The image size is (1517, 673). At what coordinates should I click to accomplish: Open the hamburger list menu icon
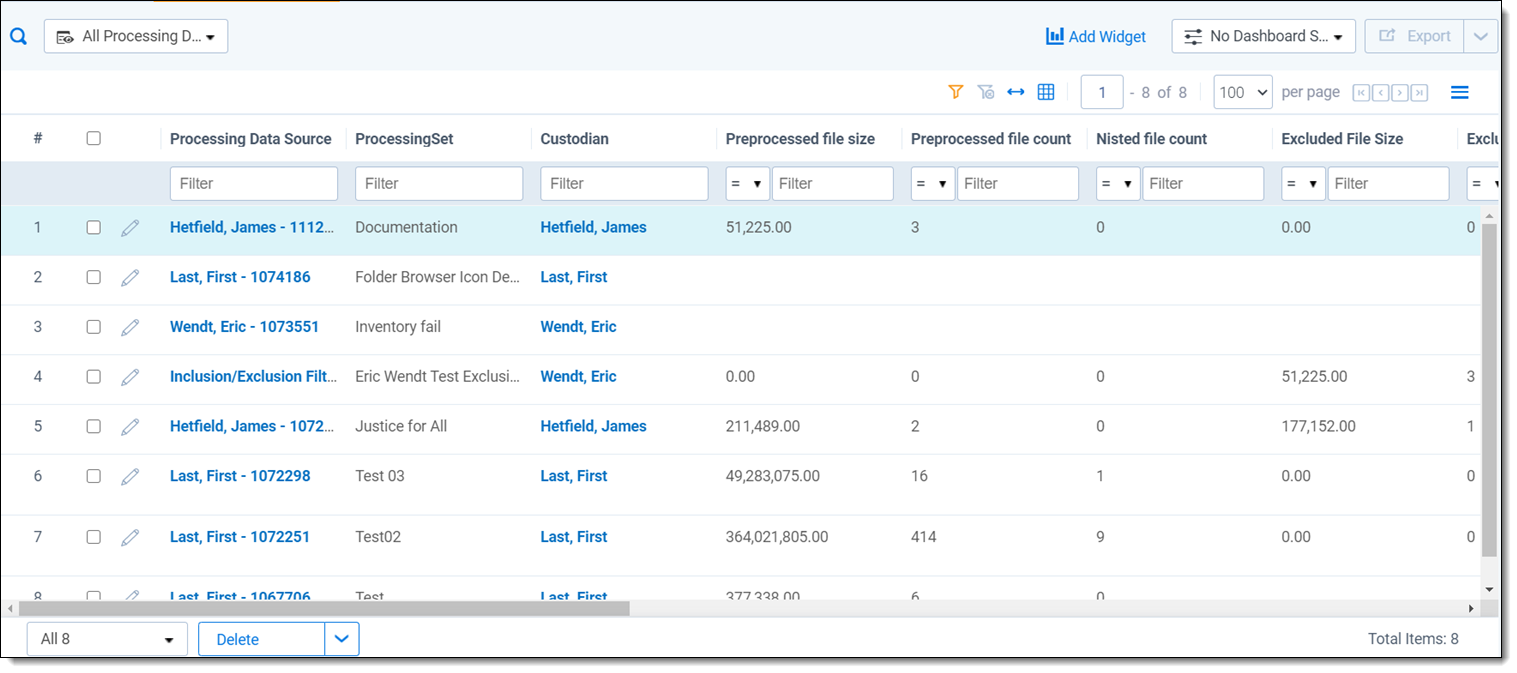click(1459, 92)
